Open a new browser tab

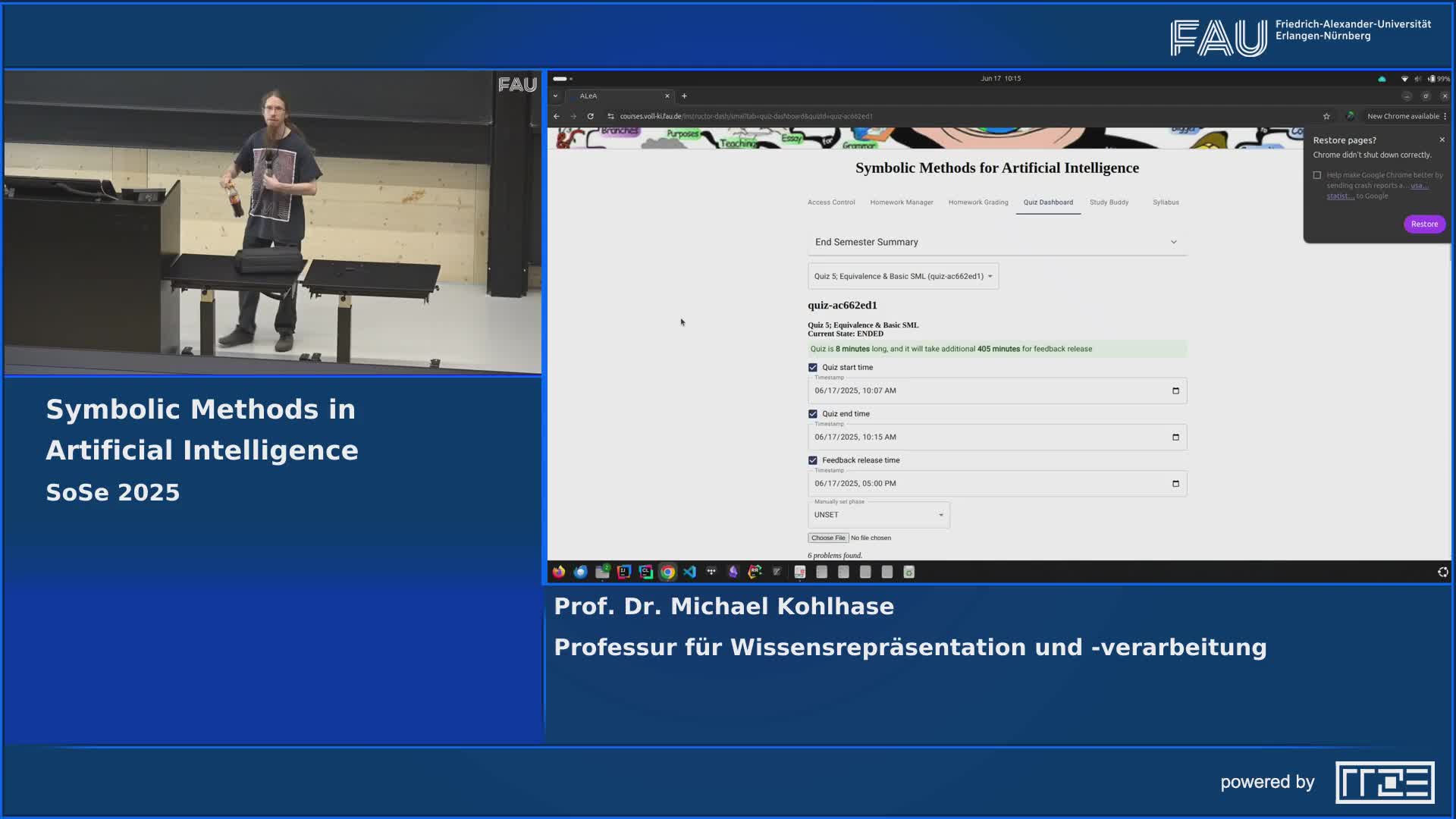[684, 96]
